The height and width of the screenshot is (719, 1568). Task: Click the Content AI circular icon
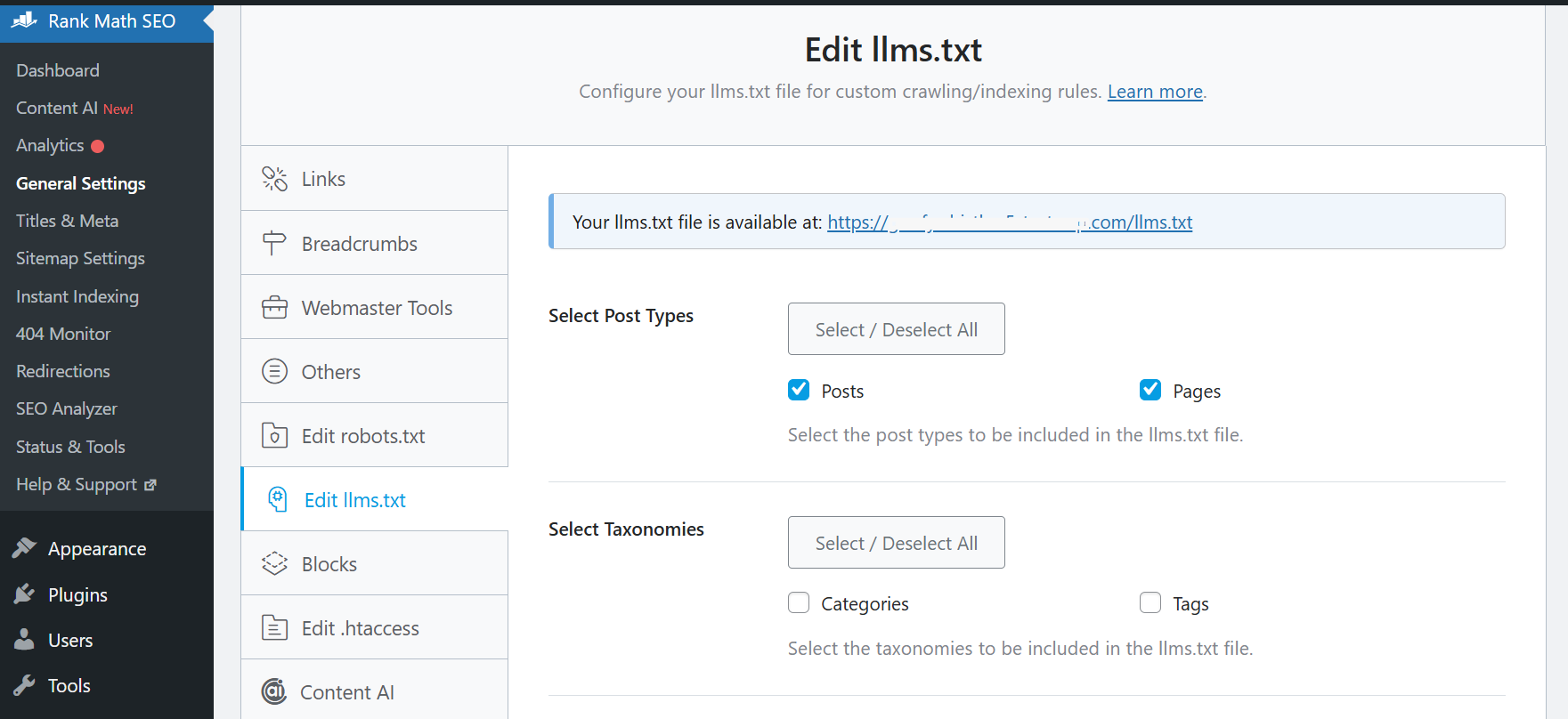[274, 691]
